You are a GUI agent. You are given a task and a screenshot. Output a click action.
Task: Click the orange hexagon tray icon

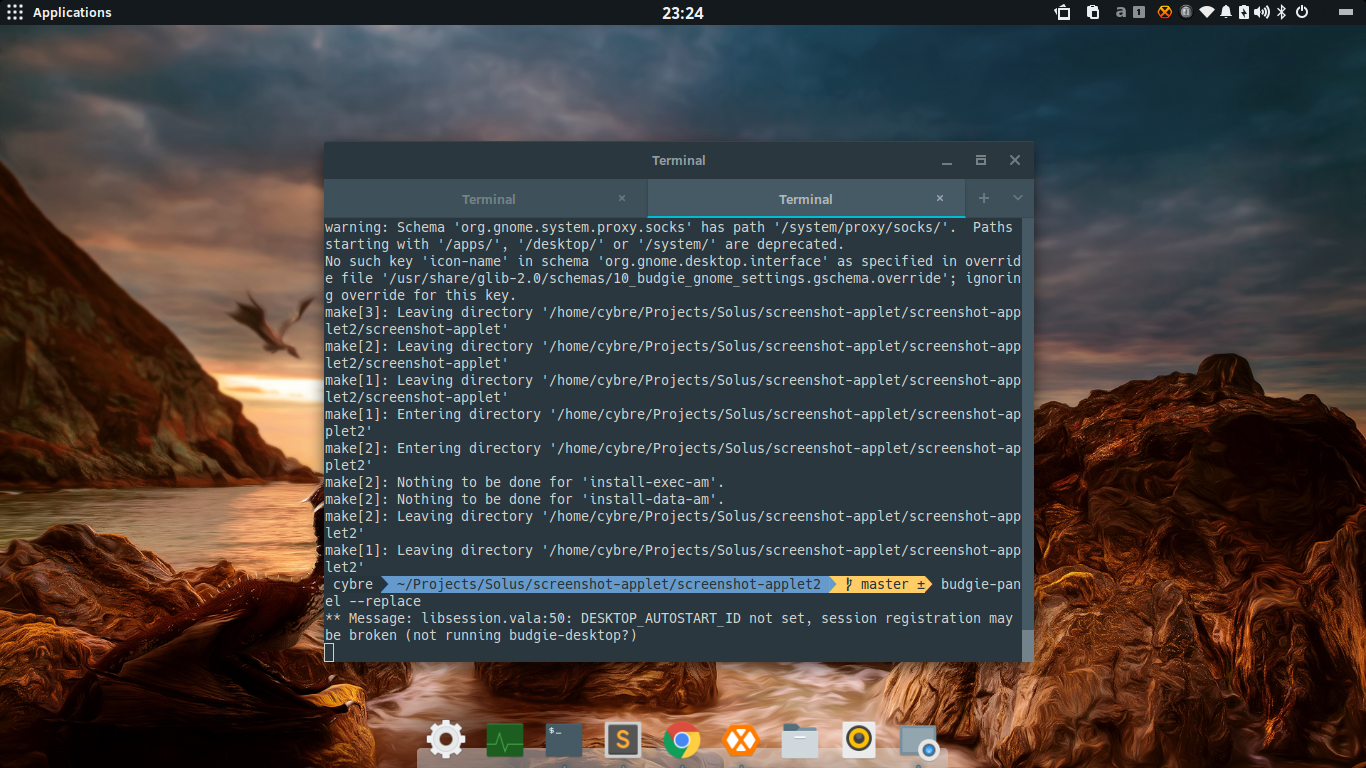pos(1165,12)
